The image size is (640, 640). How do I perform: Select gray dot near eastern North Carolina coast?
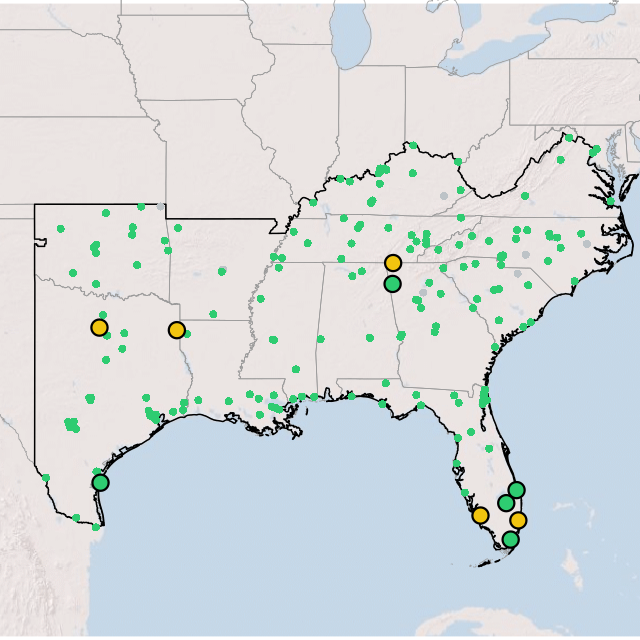point(587,244)
